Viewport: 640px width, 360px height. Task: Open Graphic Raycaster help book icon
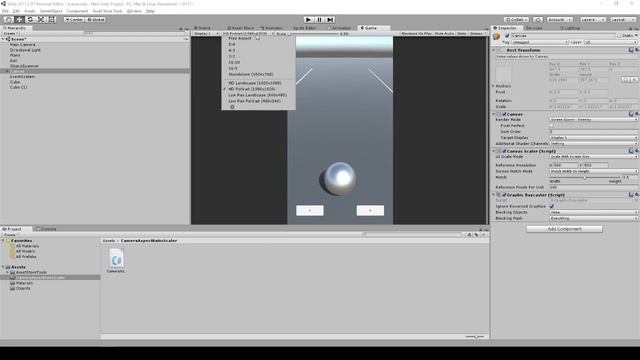(631, 195)
